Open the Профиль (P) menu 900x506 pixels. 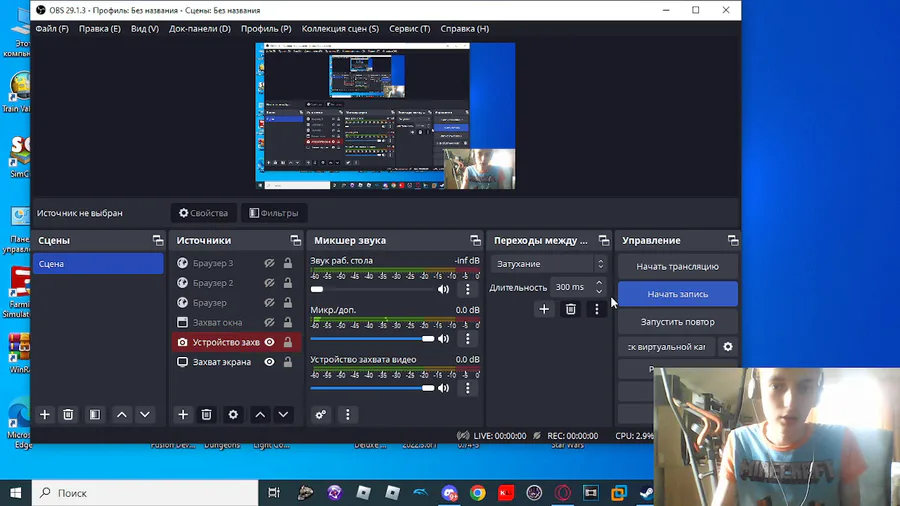coord(266,29)
